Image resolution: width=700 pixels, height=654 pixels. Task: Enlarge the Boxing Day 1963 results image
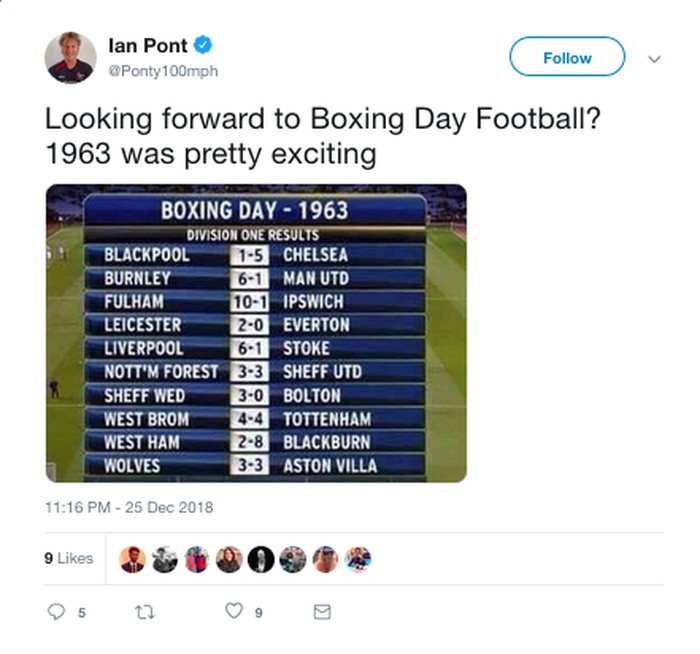pyautogui.click(x=256, y=333)
